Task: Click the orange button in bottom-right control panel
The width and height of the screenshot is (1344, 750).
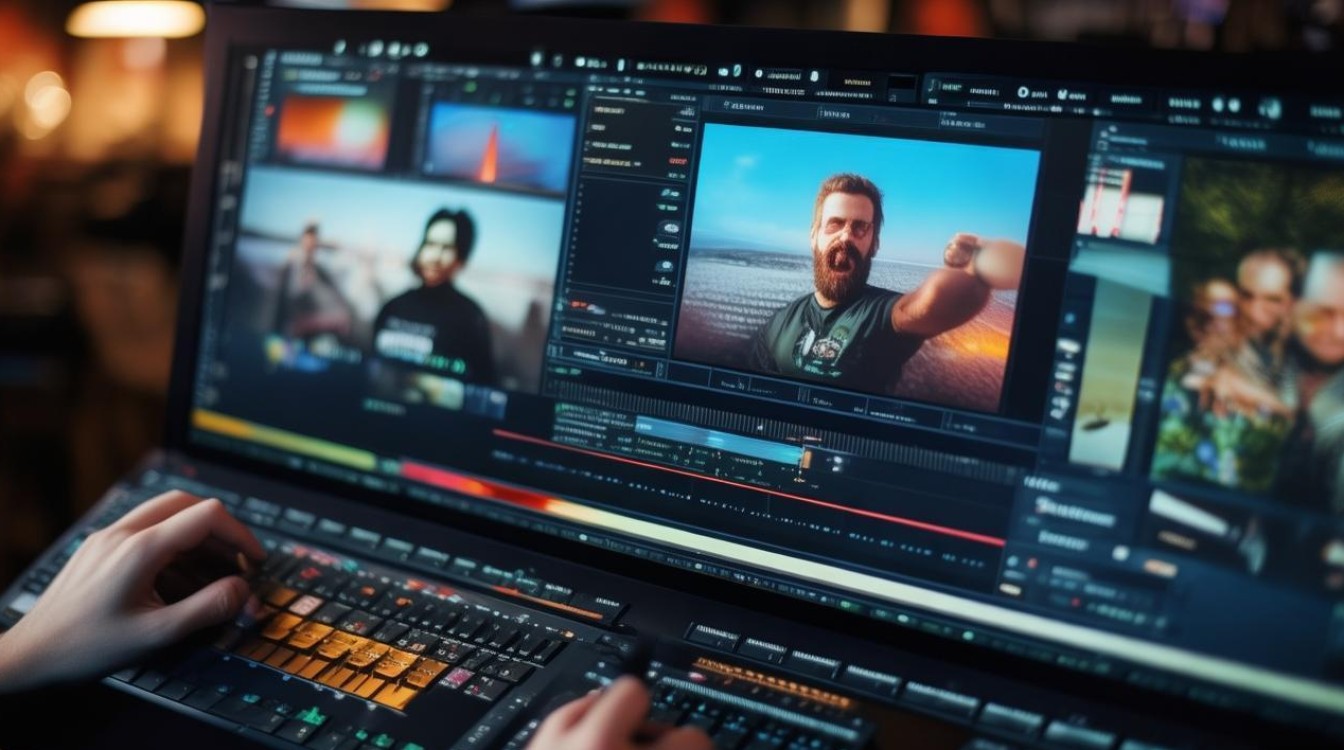Action: (x=1159, y=567)
